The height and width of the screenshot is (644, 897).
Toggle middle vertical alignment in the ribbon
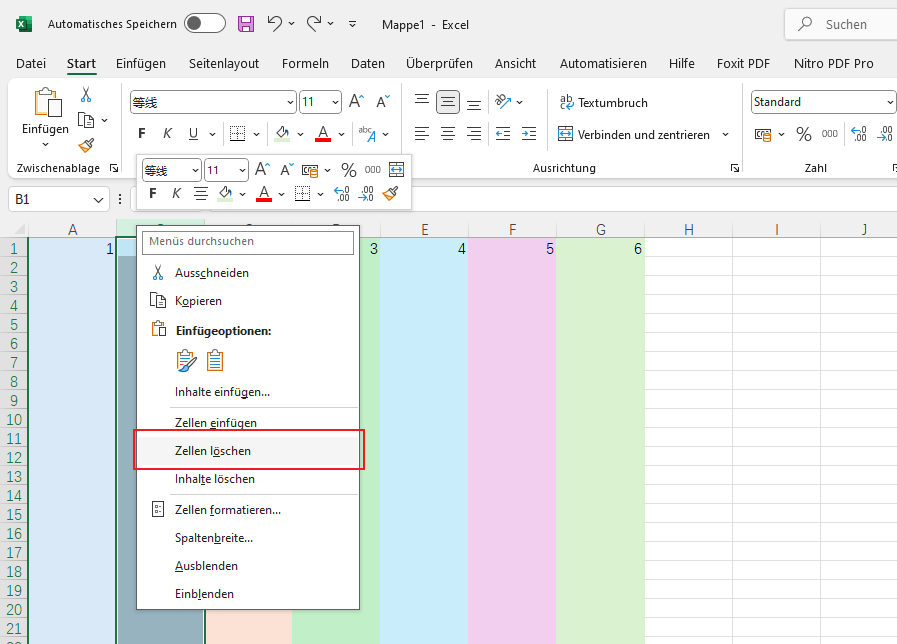448,102
